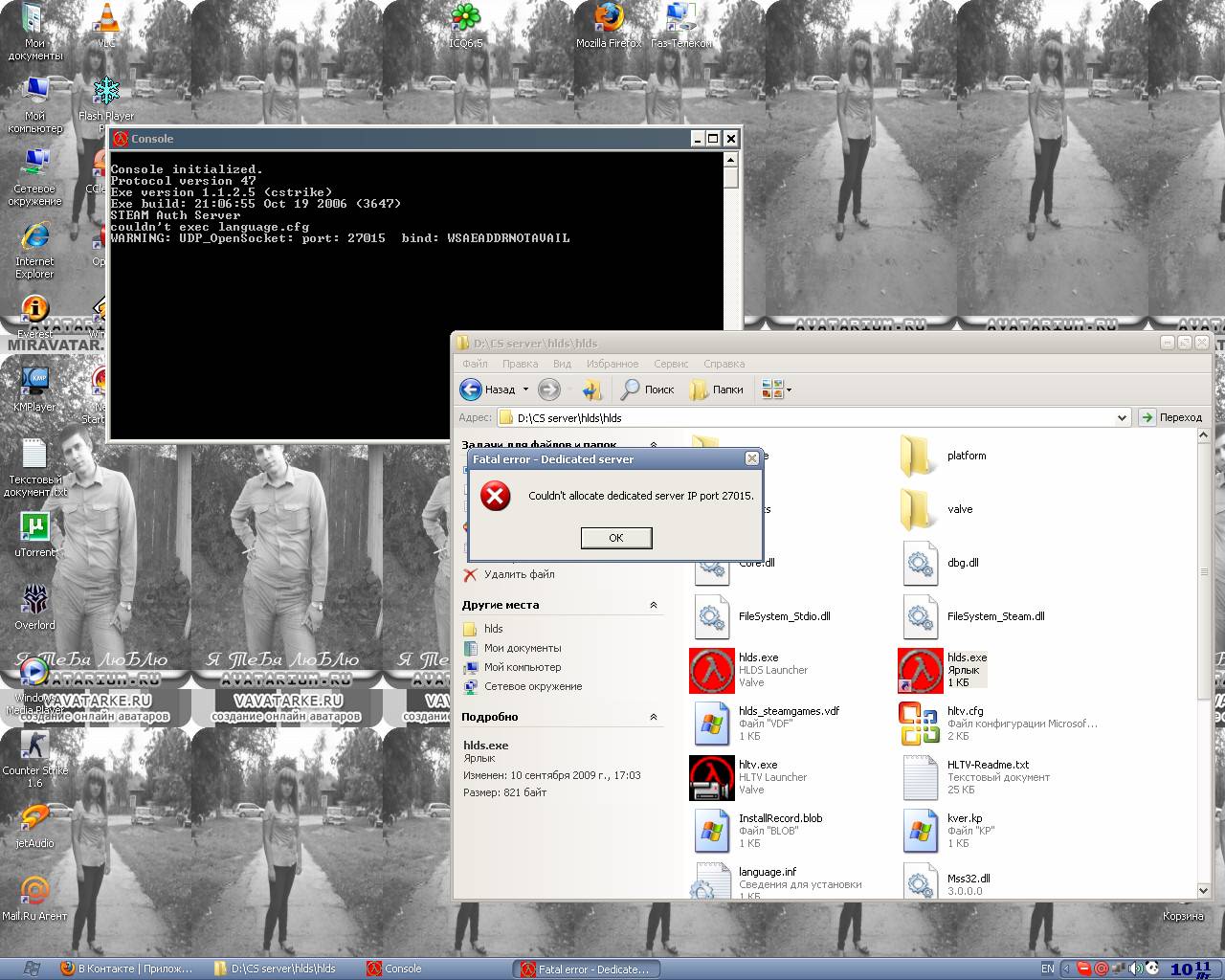Open Мои документы link in side panel
The height and width of the screenshot is (980, 1225).
click(x=523, y=648)
